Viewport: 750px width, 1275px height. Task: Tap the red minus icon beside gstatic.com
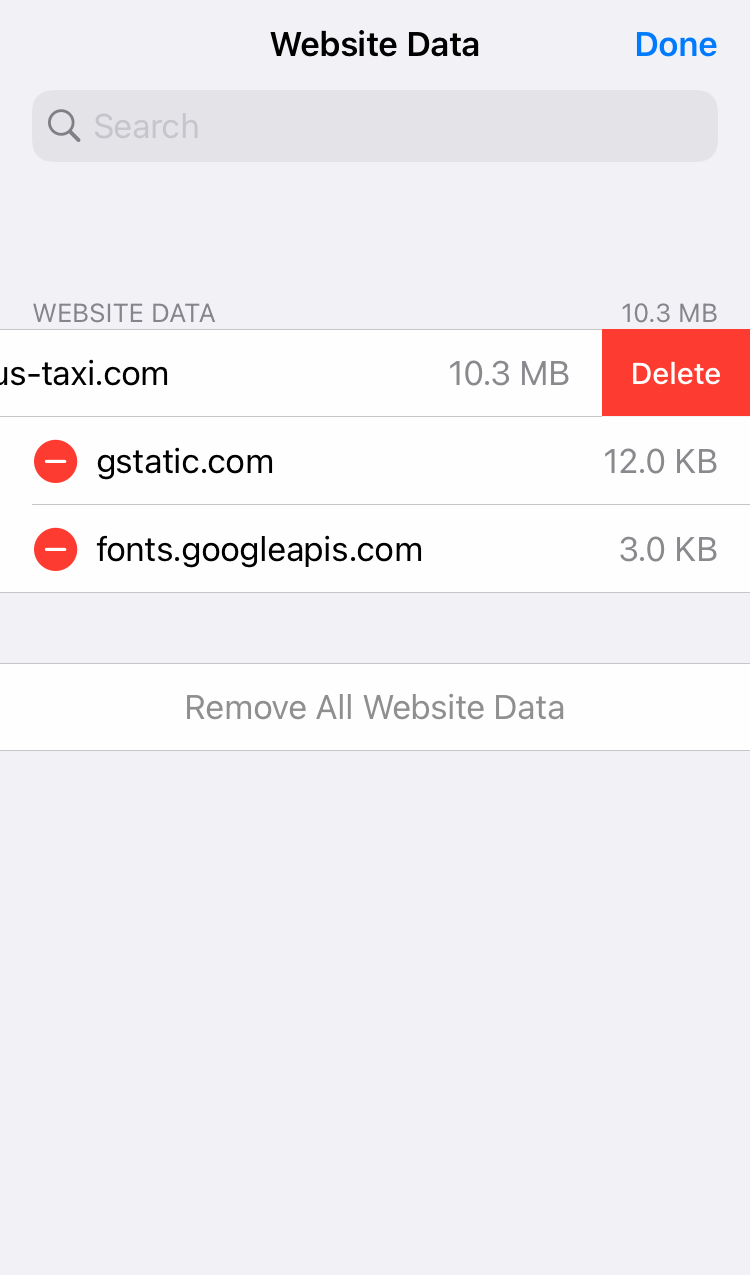pyautogui.click(x=56, y=461)
